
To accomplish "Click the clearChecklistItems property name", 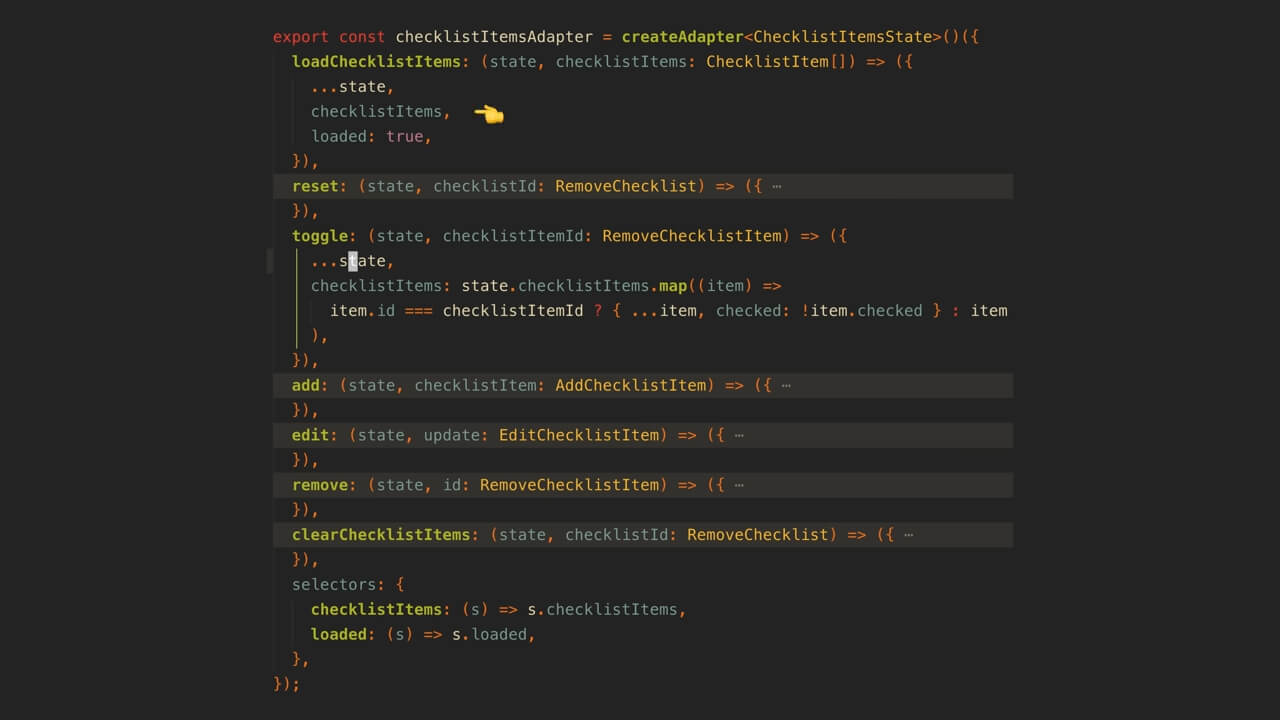I will [x=381, y=535].
